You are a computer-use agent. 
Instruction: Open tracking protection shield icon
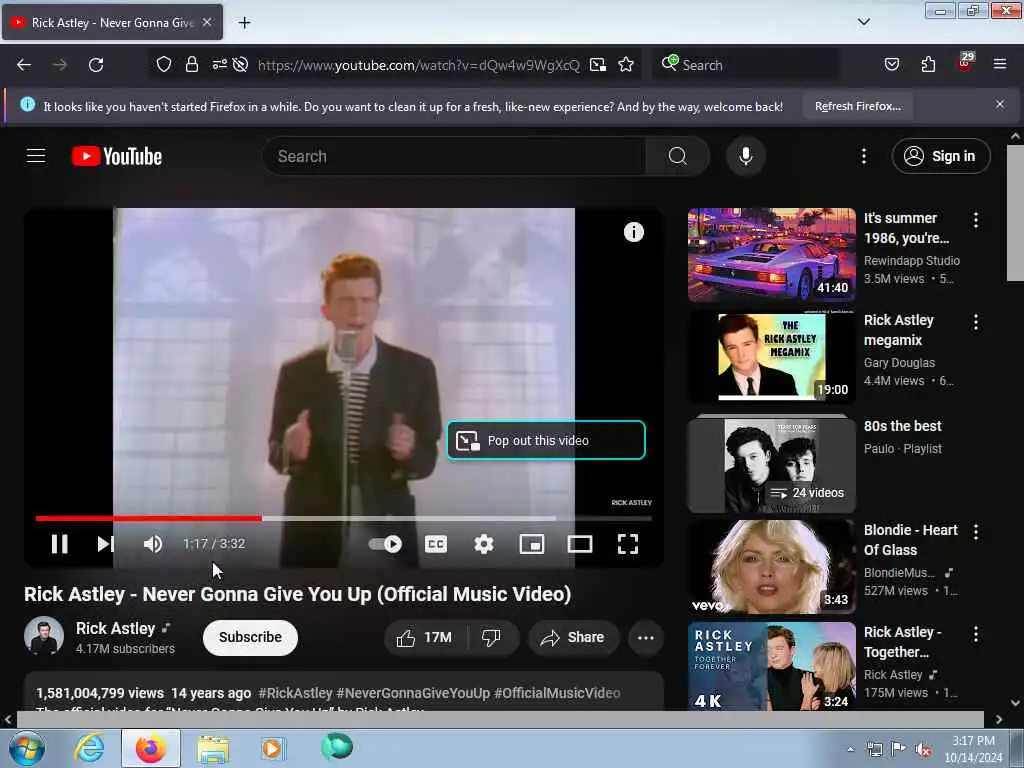click(163, 64)
